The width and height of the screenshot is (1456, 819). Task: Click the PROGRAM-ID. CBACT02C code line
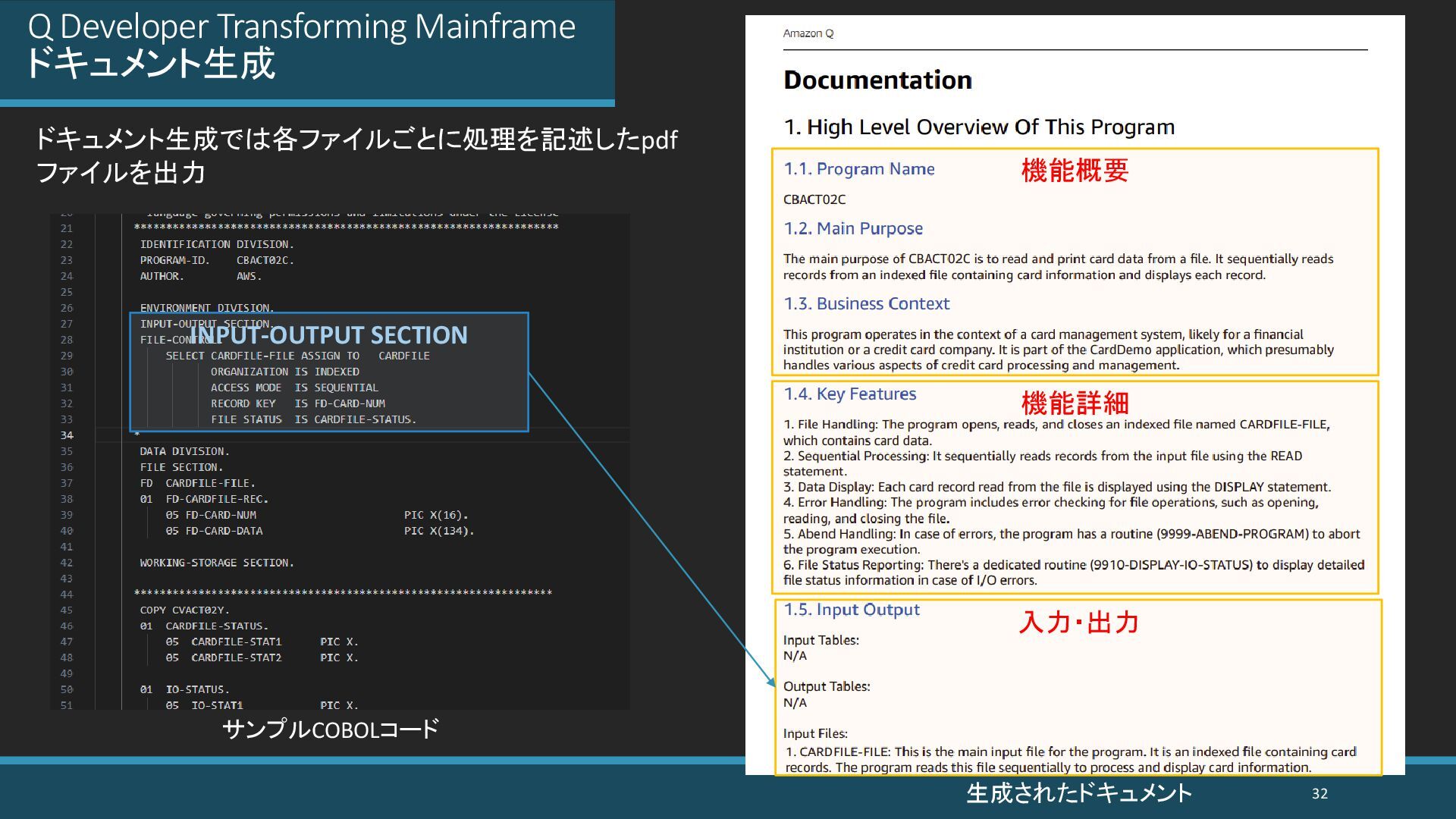216,260
